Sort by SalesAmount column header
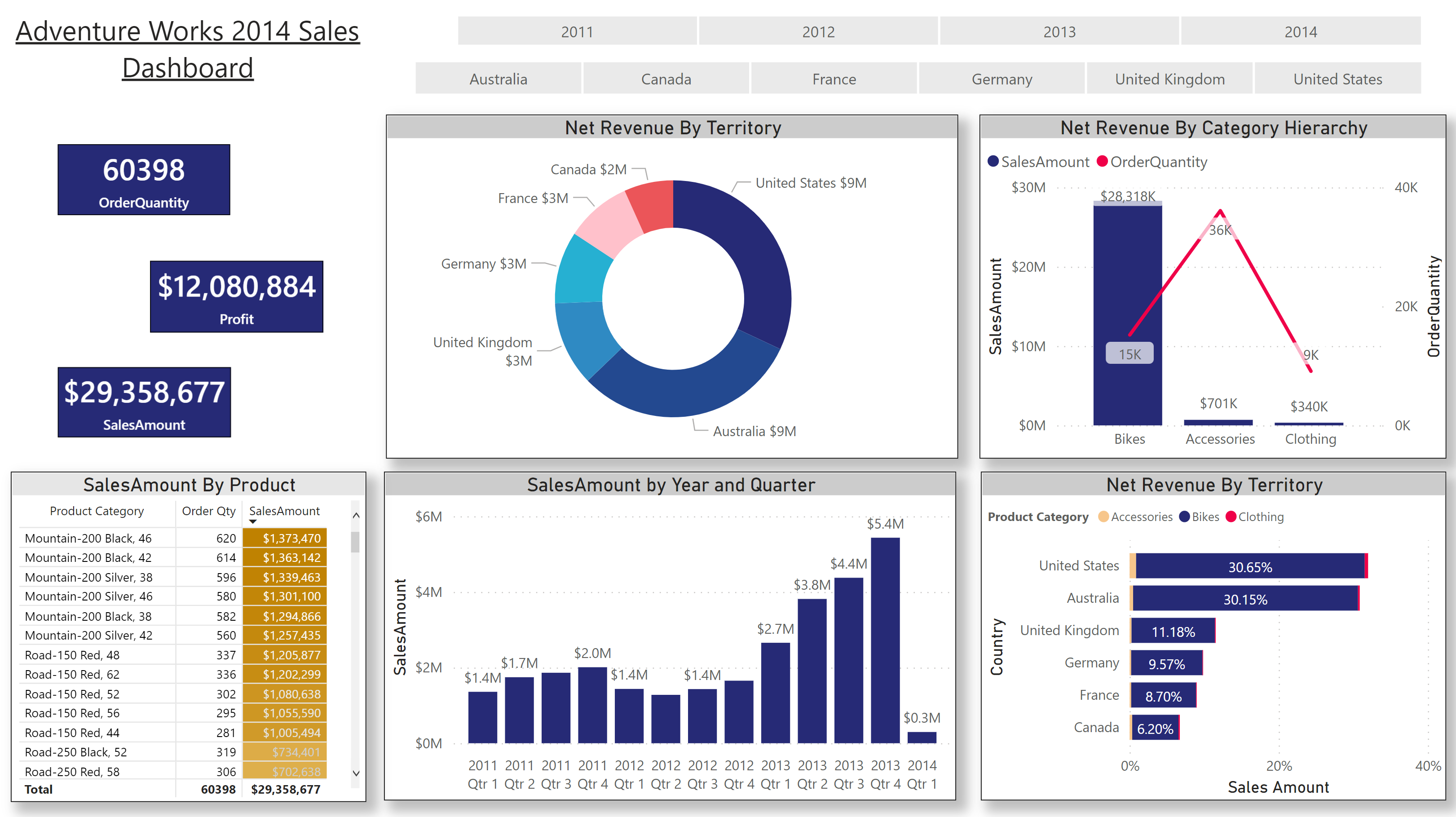1456x817 pixels. 284,511
